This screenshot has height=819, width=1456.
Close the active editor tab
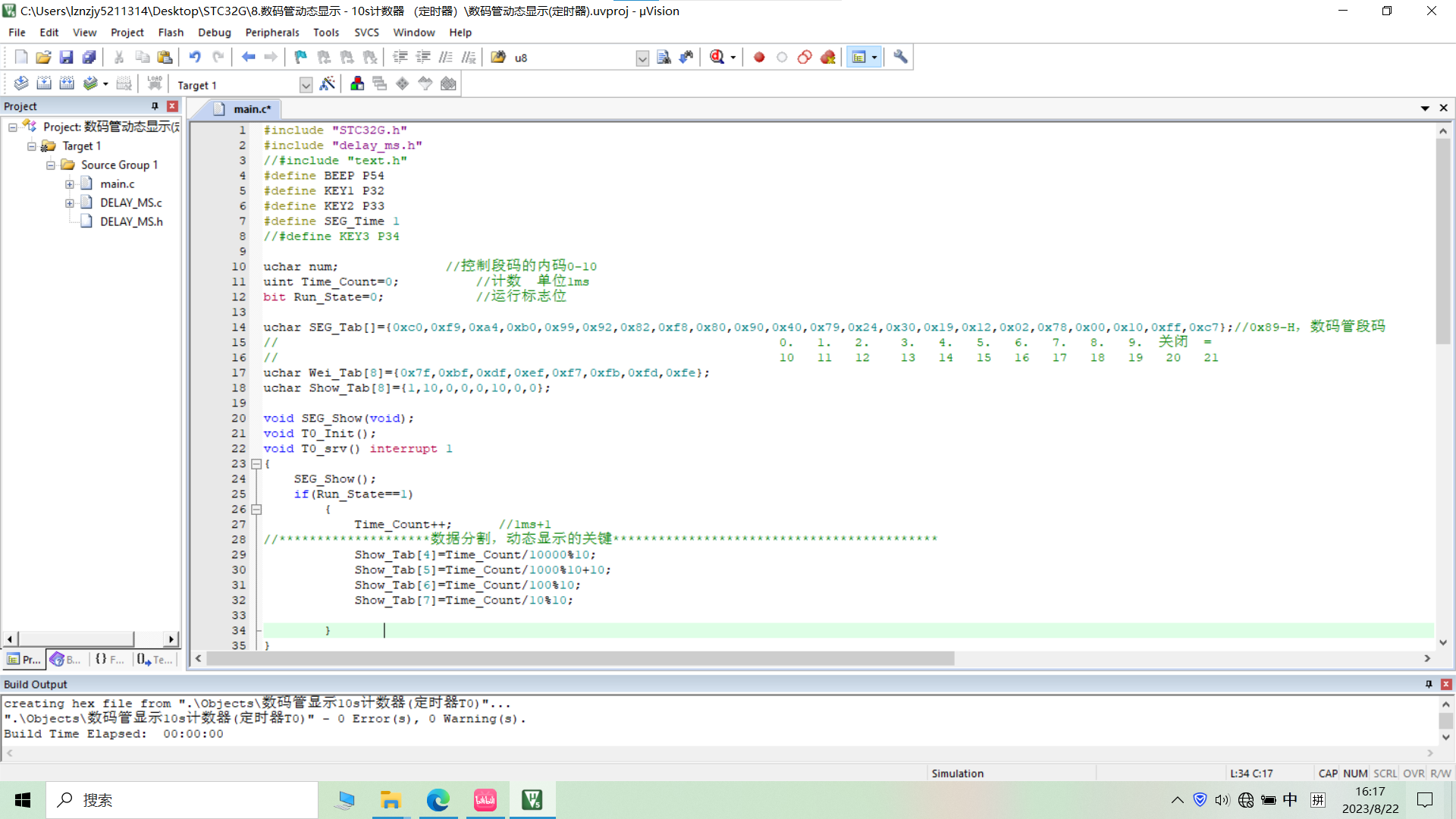point(1444,108)
